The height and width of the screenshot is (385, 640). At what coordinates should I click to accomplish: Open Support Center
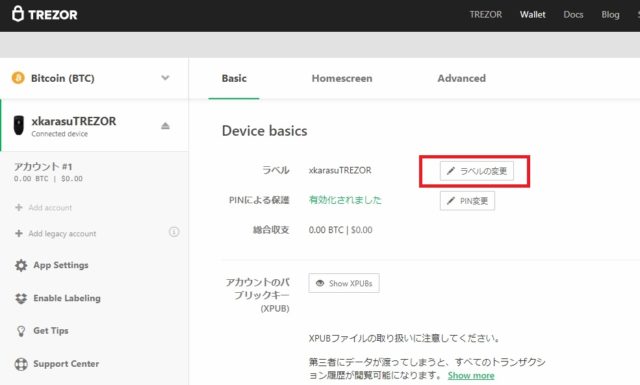(x=66, y=363)
